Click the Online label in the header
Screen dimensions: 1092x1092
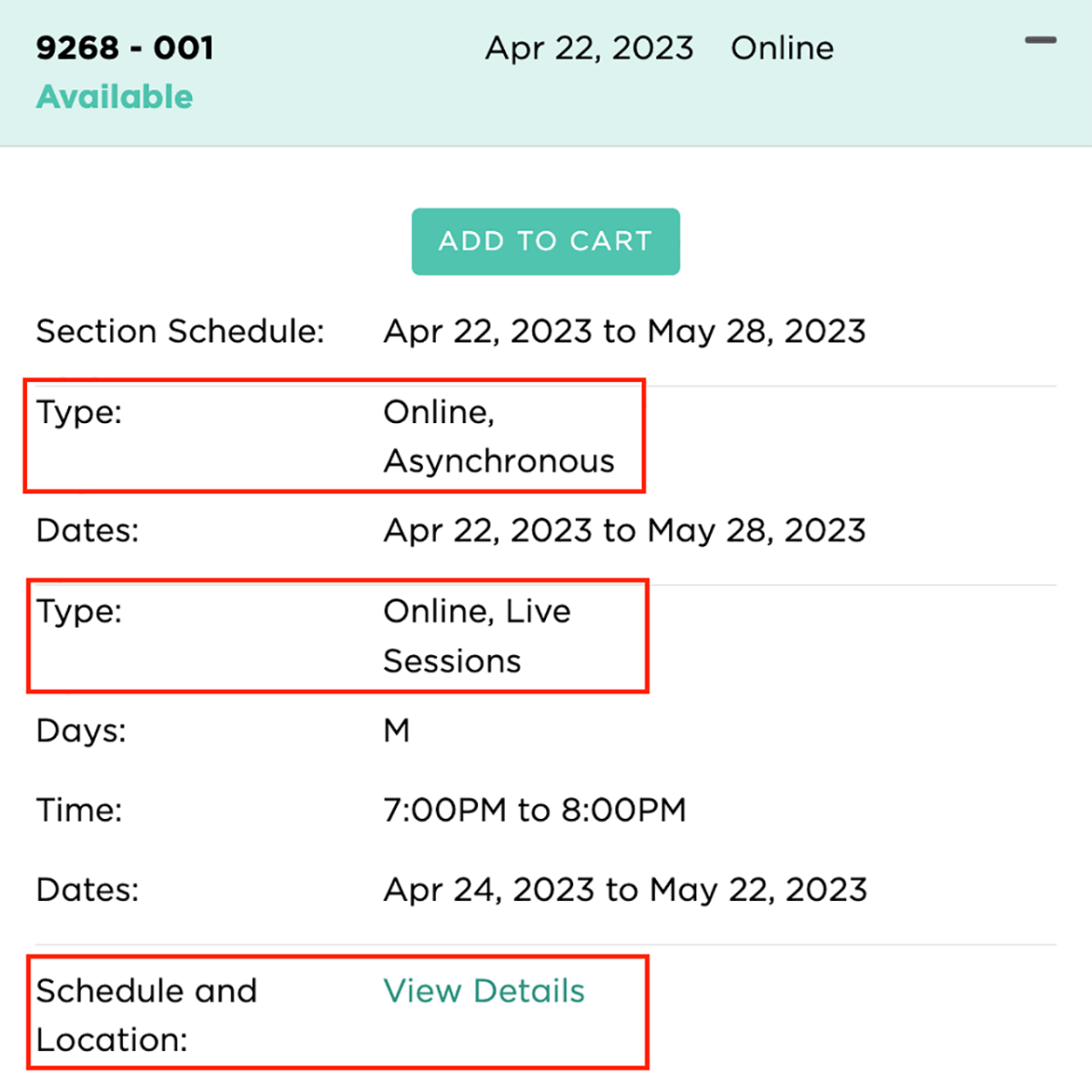coord(782,48)
